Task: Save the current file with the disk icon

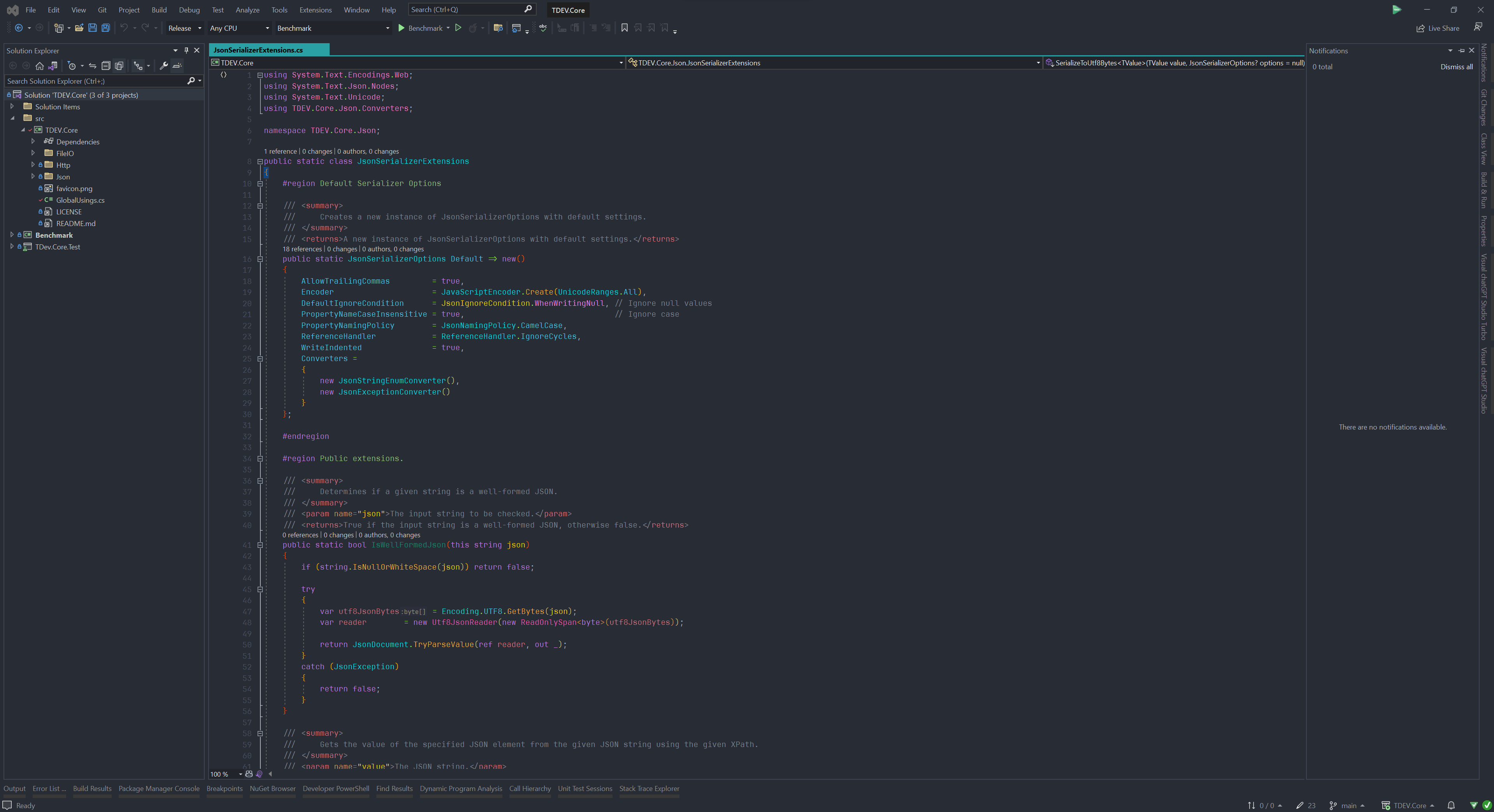Action: tap(92, 28)
